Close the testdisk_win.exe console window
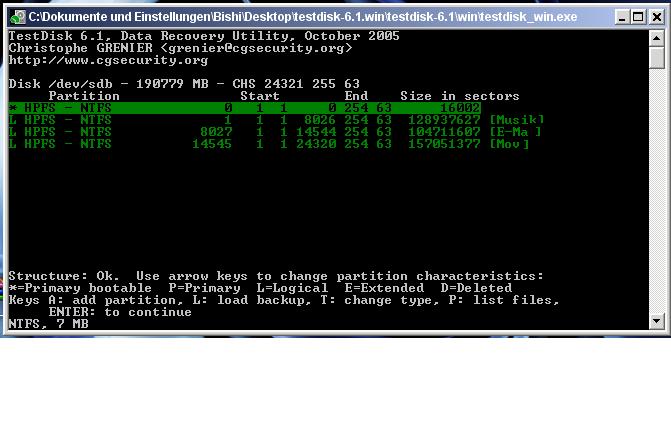Image resolution: width=671 pixels, height=432 pixels. [x=656, y=17]
